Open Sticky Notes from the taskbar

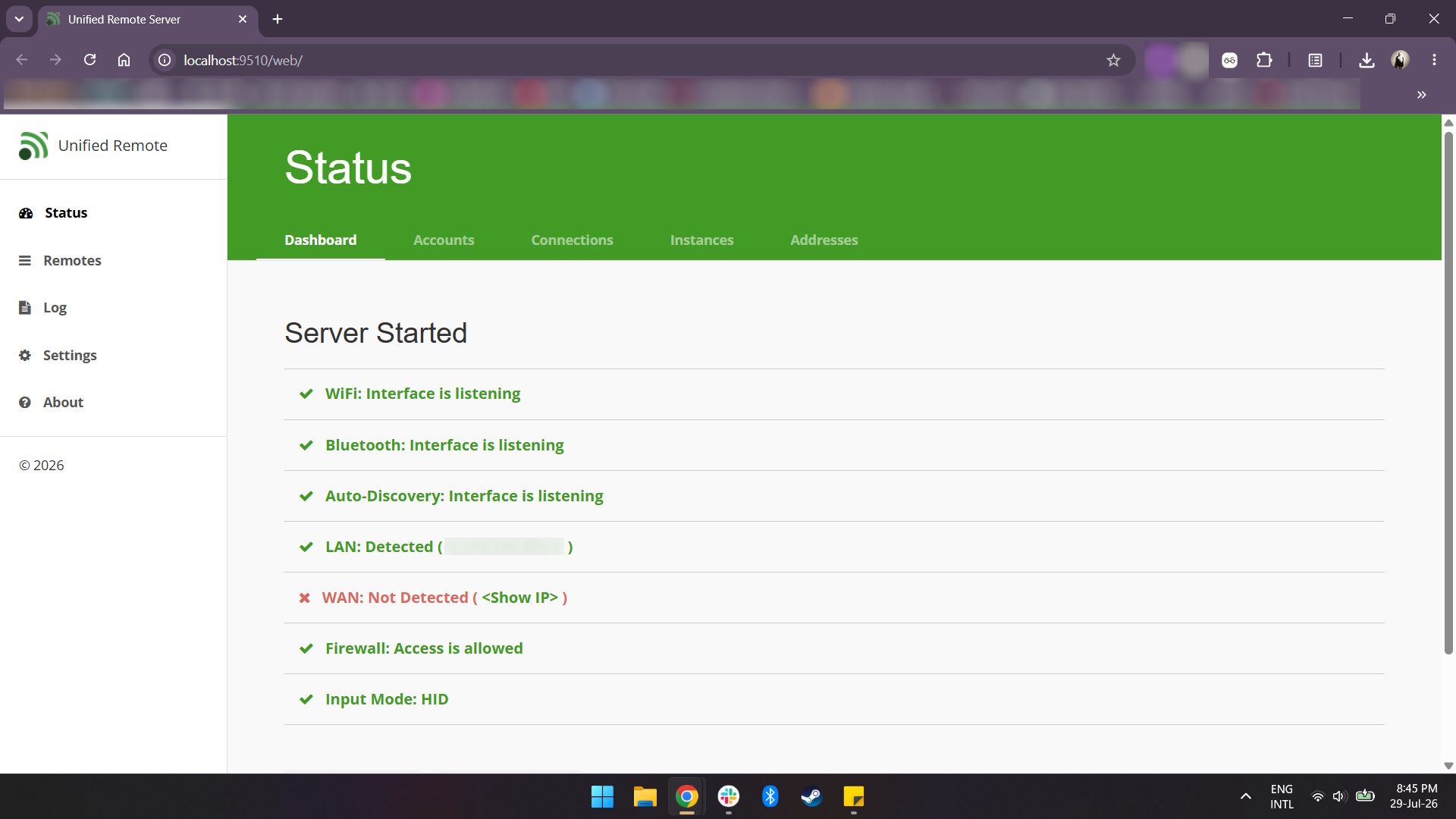tap(854, 797)
